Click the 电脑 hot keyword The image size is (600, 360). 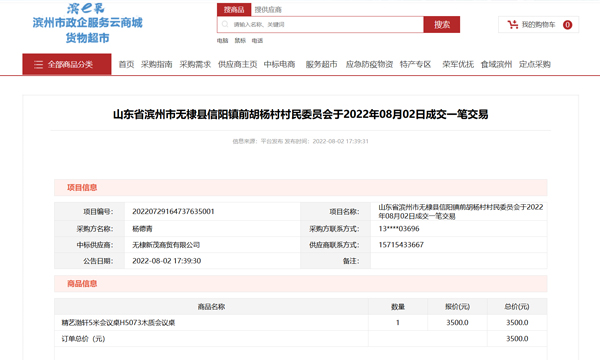(222, 41)
